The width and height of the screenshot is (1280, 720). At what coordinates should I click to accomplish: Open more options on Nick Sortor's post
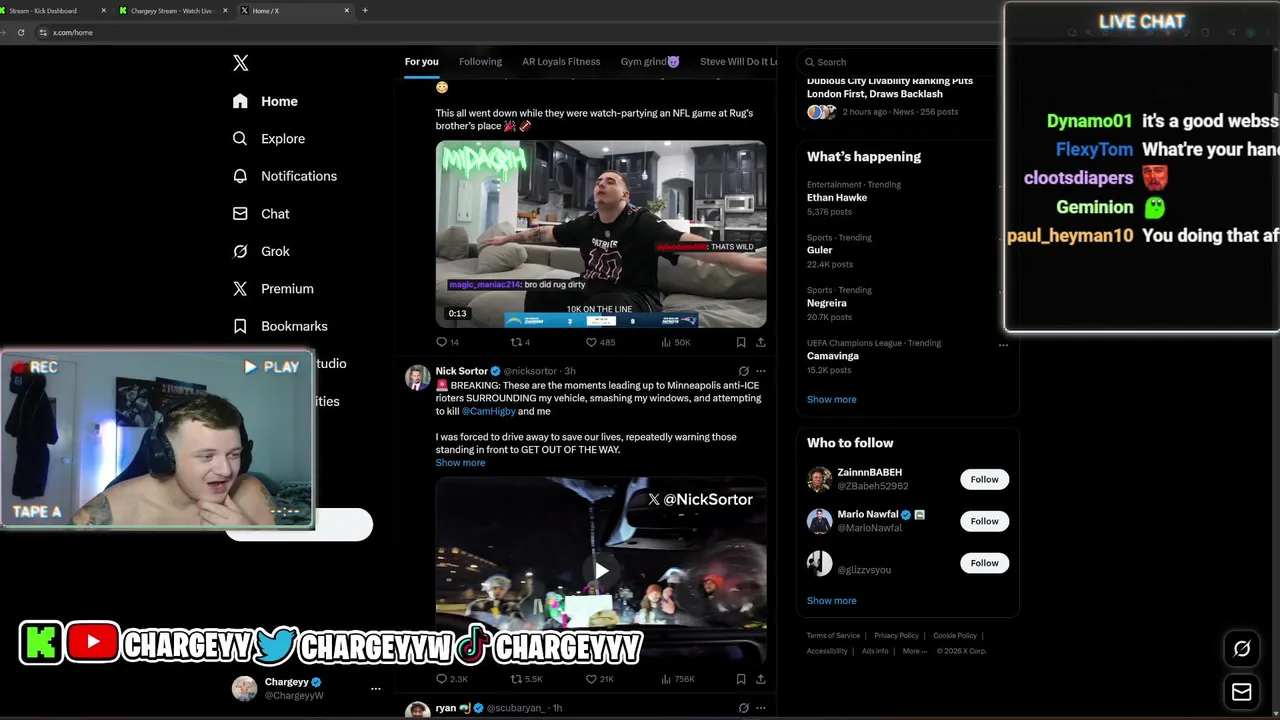761,371
